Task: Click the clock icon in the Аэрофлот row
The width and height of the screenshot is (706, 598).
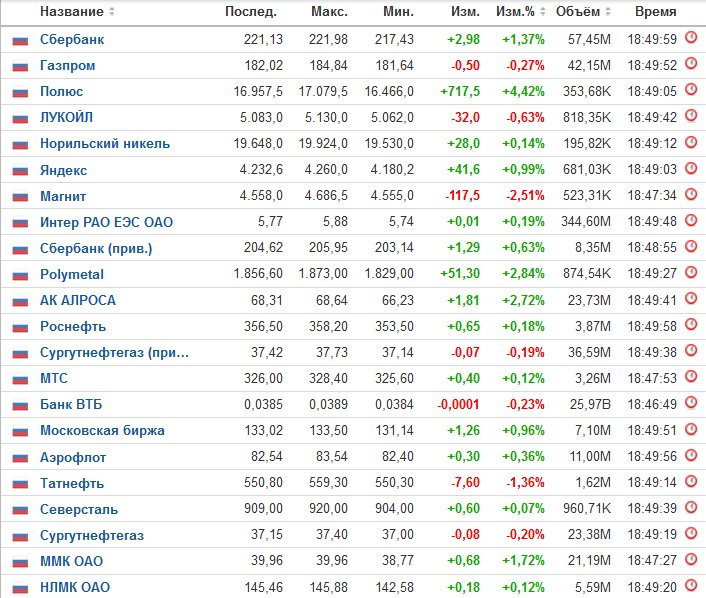Action: tap(691, 455)
